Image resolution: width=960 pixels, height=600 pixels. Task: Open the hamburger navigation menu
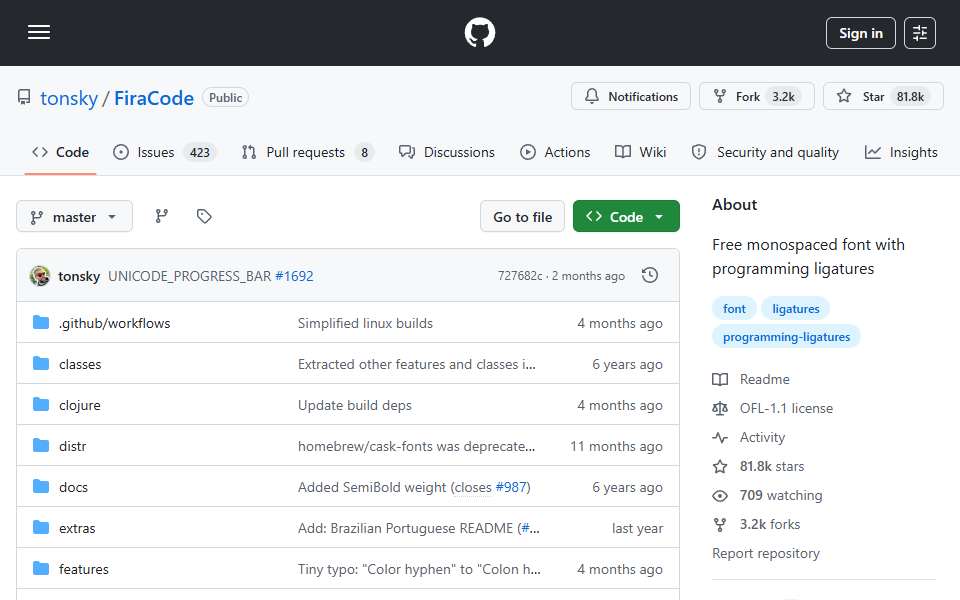(x=39, y=32)
